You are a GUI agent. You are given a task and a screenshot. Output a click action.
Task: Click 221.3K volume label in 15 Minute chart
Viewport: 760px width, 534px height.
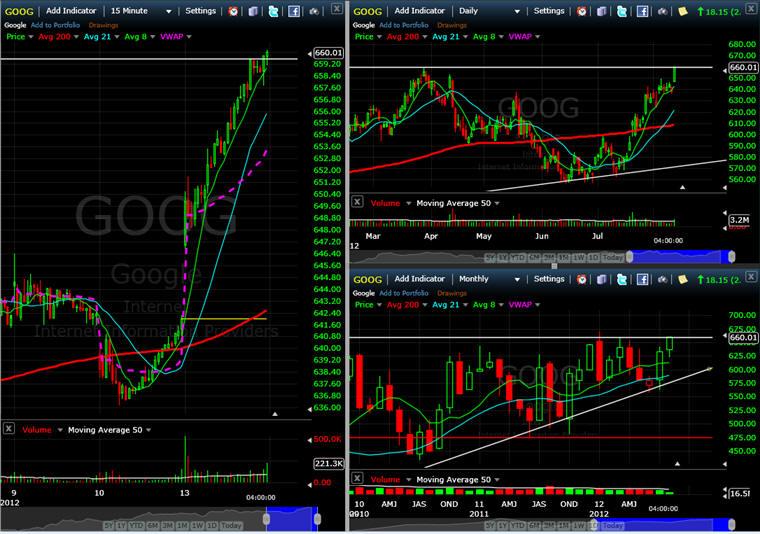tap(329, 464)
